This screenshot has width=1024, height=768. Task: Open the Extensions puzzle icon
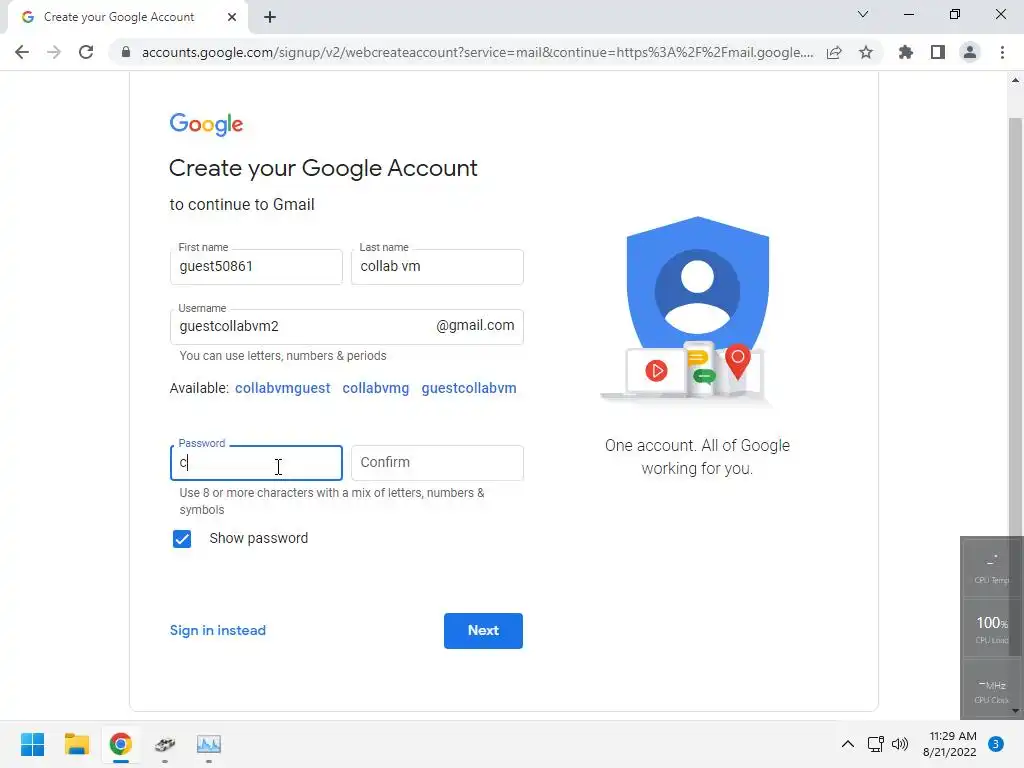pos(906,52)
